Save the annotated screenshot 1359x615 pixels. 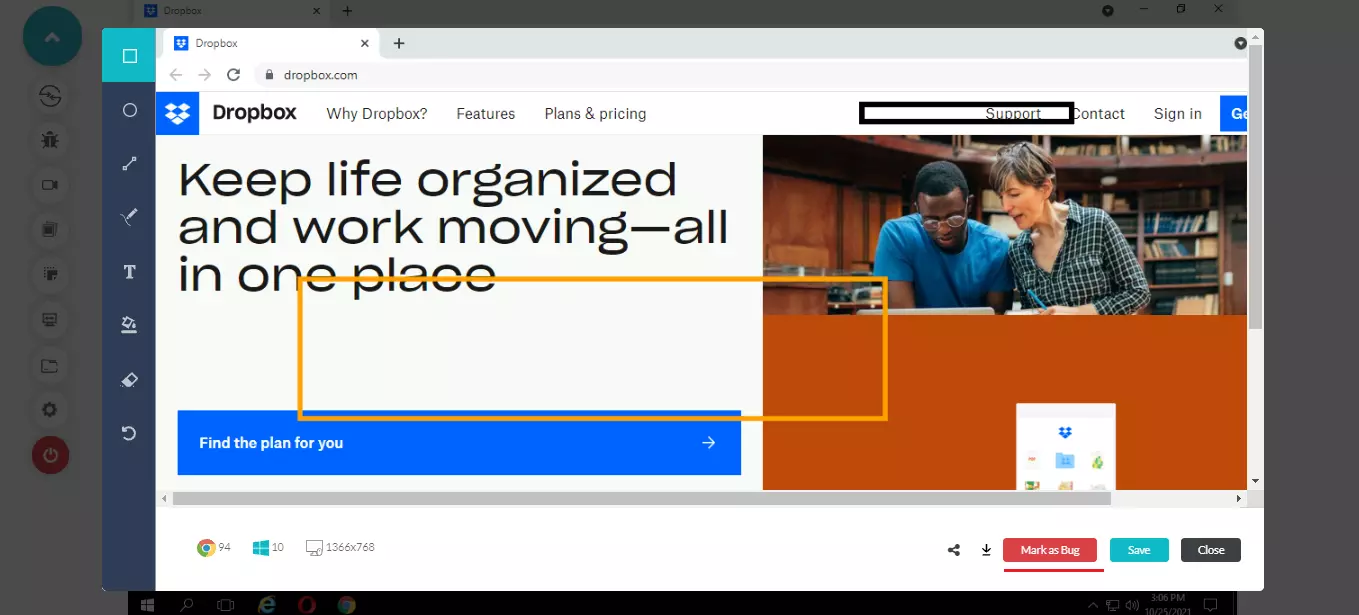(x=1139, y=550)
